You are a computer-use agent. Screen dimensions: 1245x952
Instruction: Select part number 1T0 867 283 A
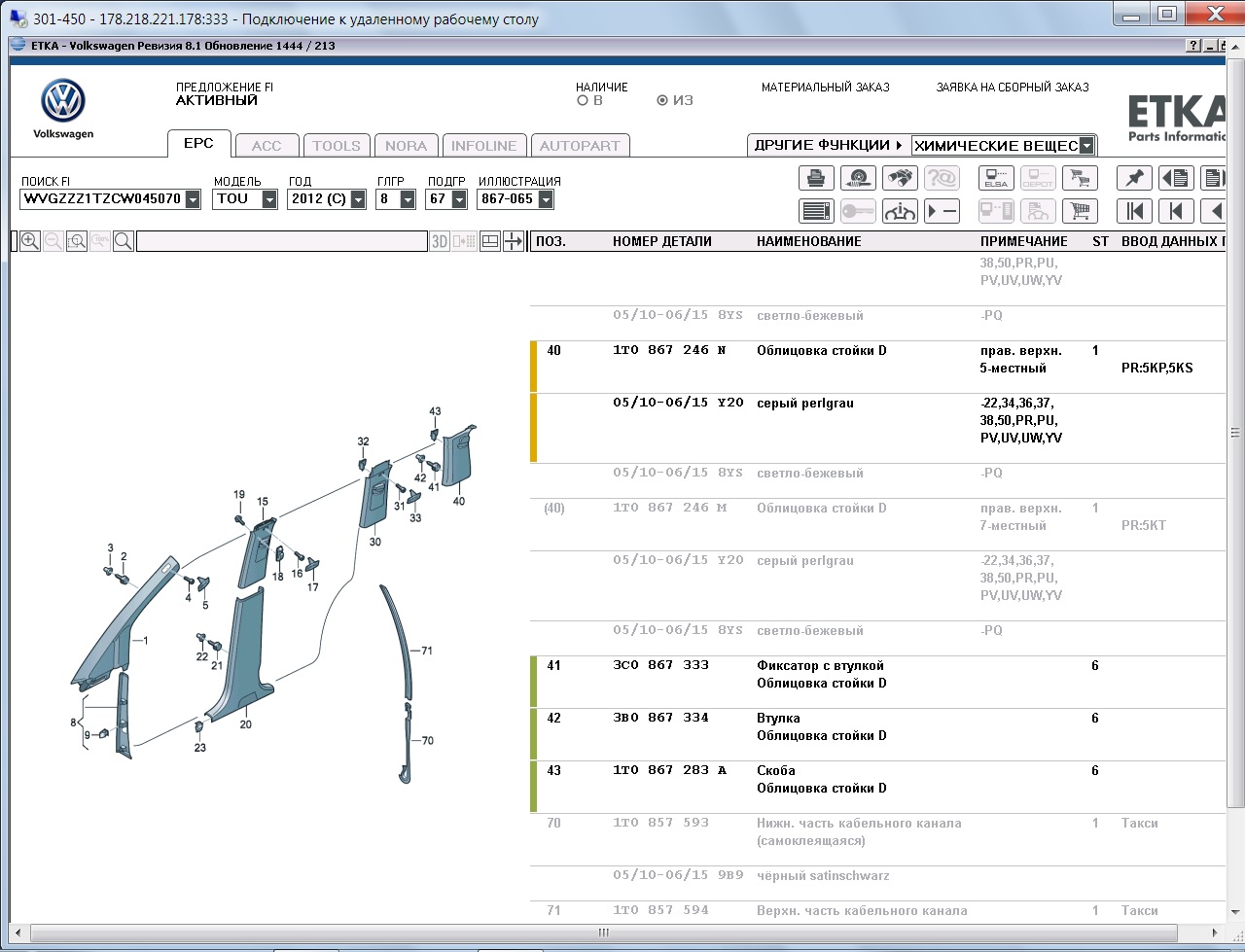tap(669, 770)
